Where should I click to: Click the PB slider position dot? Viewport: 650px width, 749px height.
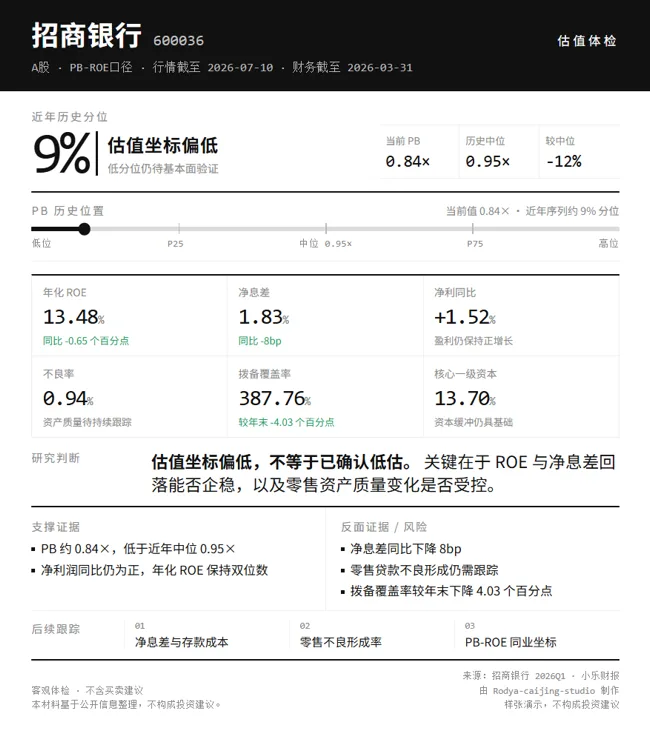coord(84,229)
